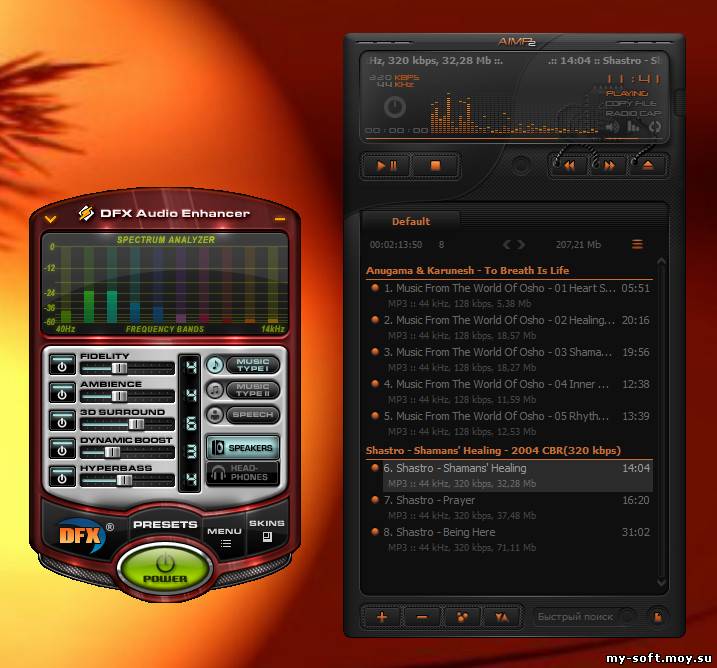Click the eject/open file button in AIMP
Screen dimensions: 717x668
(x=647, y=166)
